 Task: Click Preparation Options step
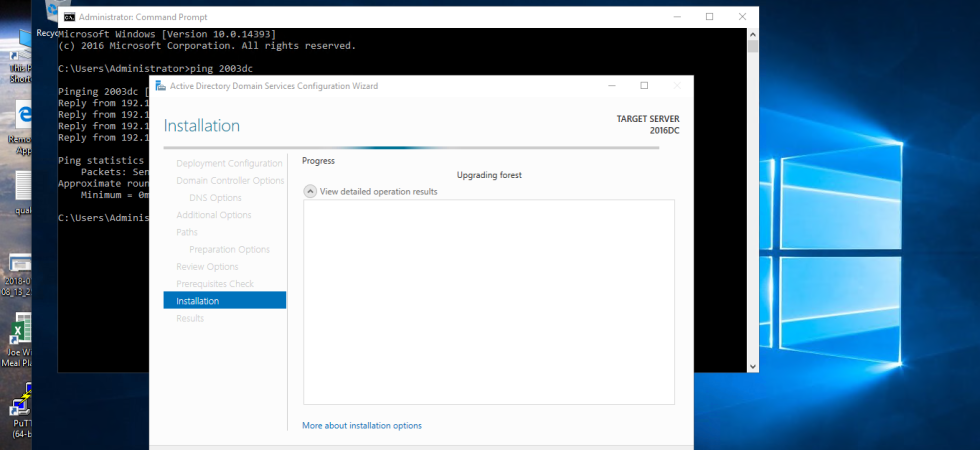click(x=229, y=249)
